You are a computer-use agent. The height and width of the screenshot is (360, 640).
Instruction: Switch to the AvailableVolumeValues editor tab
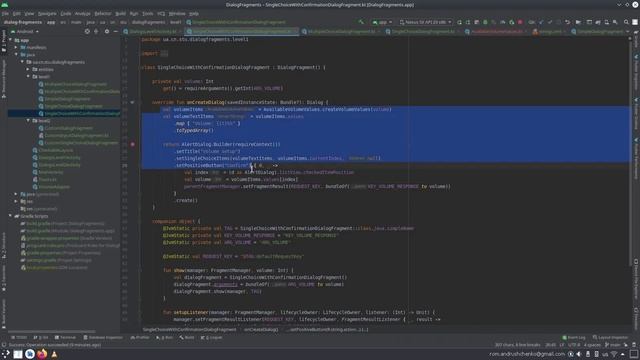click(x=496, y=31)
